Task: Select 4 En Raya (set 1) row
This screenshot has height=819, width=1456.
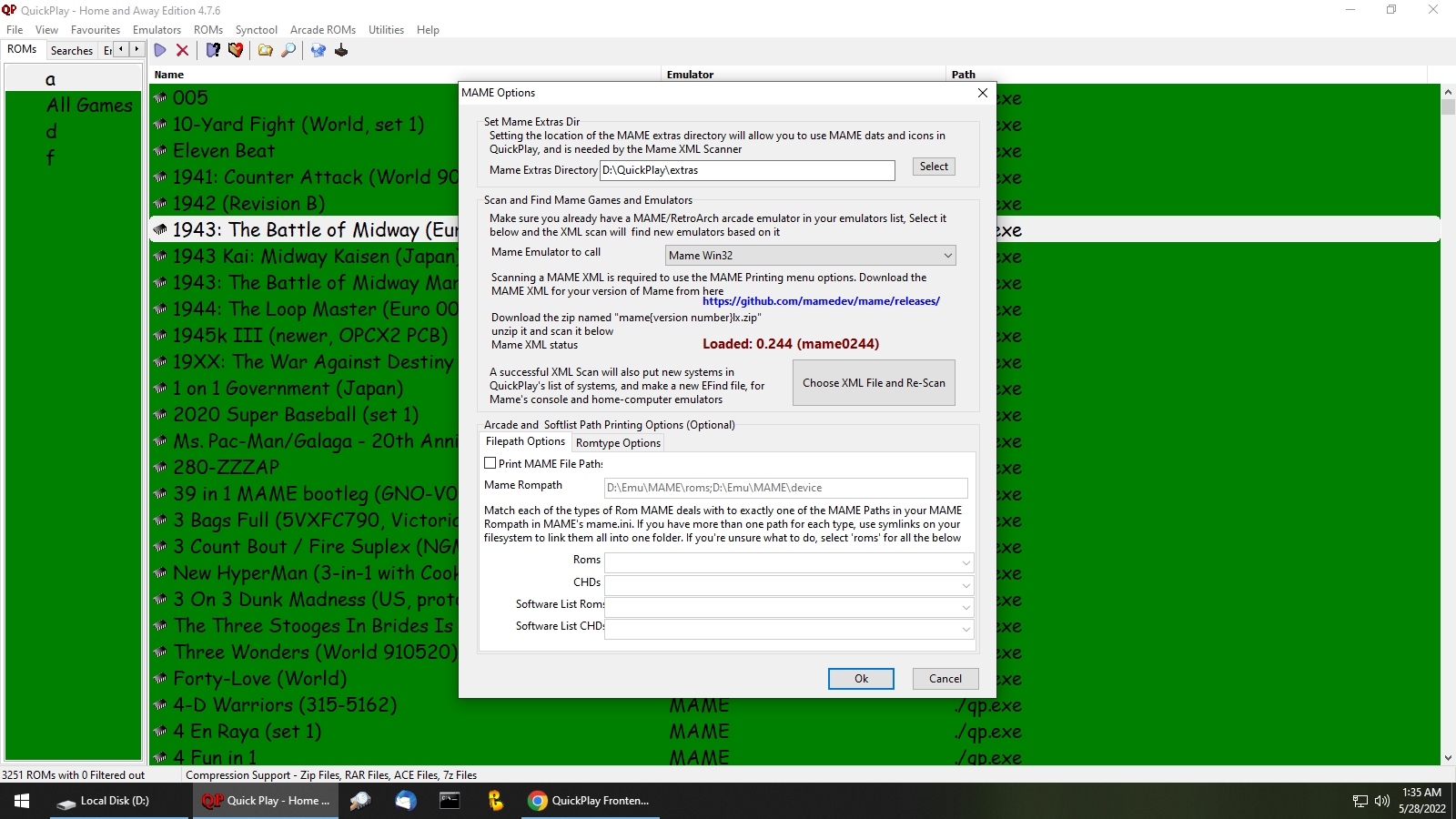Action: (x=247, y=731)
